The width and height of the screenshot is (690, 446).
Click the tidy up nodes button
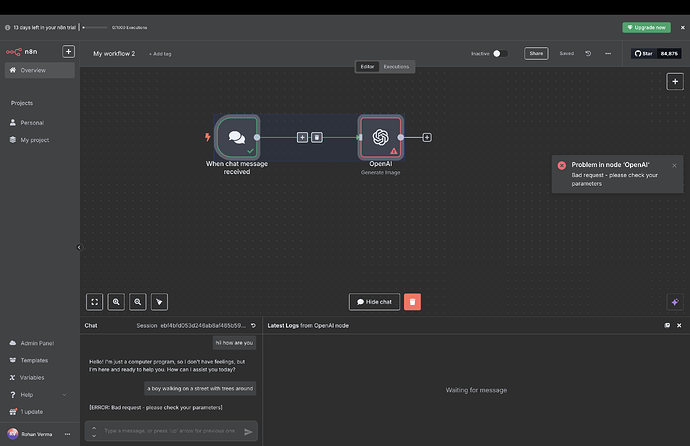click(x=159, y=302)
